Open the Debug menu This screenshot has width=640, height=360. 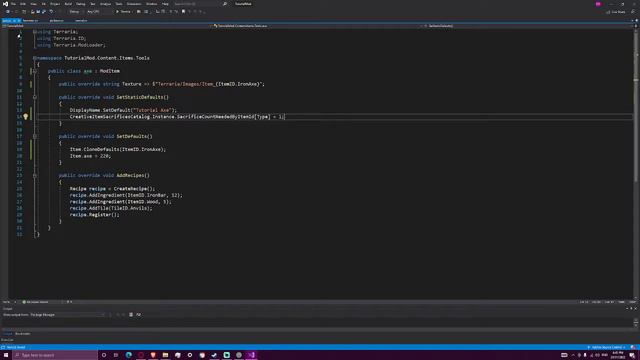click(81, 4)
